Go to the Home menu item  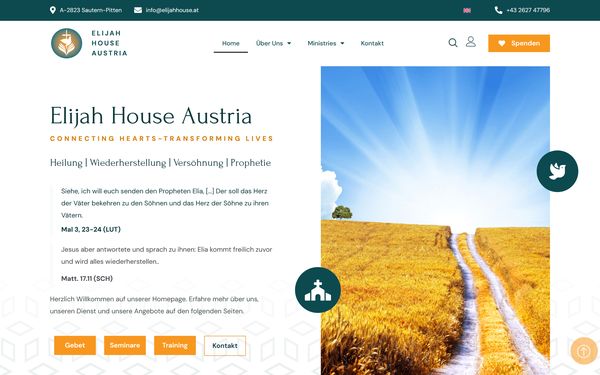click(x=231, y=43)
